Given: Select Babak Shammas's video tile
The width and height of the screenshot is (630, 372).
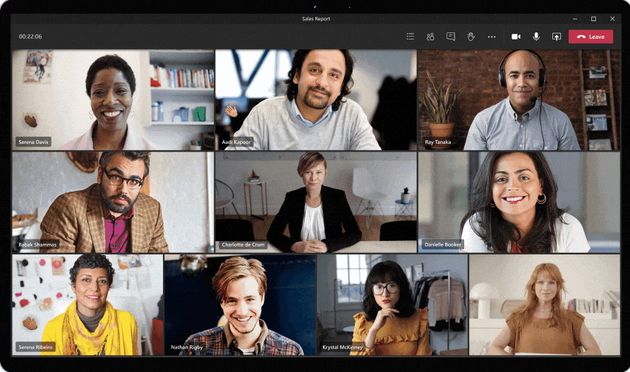Looking at the screenshot, I should pyautogui.click(x=113, y=202).
